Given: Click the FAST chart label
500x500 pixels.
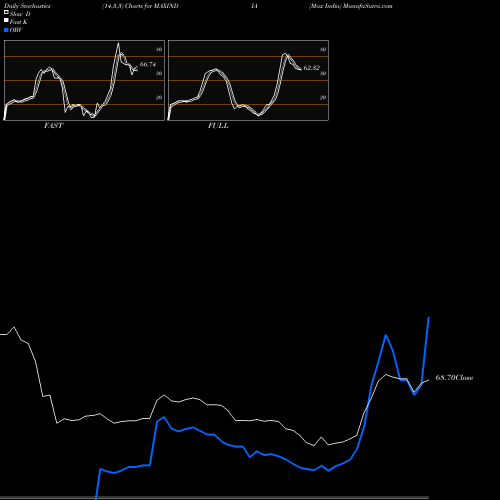Looking at the screenshot, I should click(x=53, y=125).
